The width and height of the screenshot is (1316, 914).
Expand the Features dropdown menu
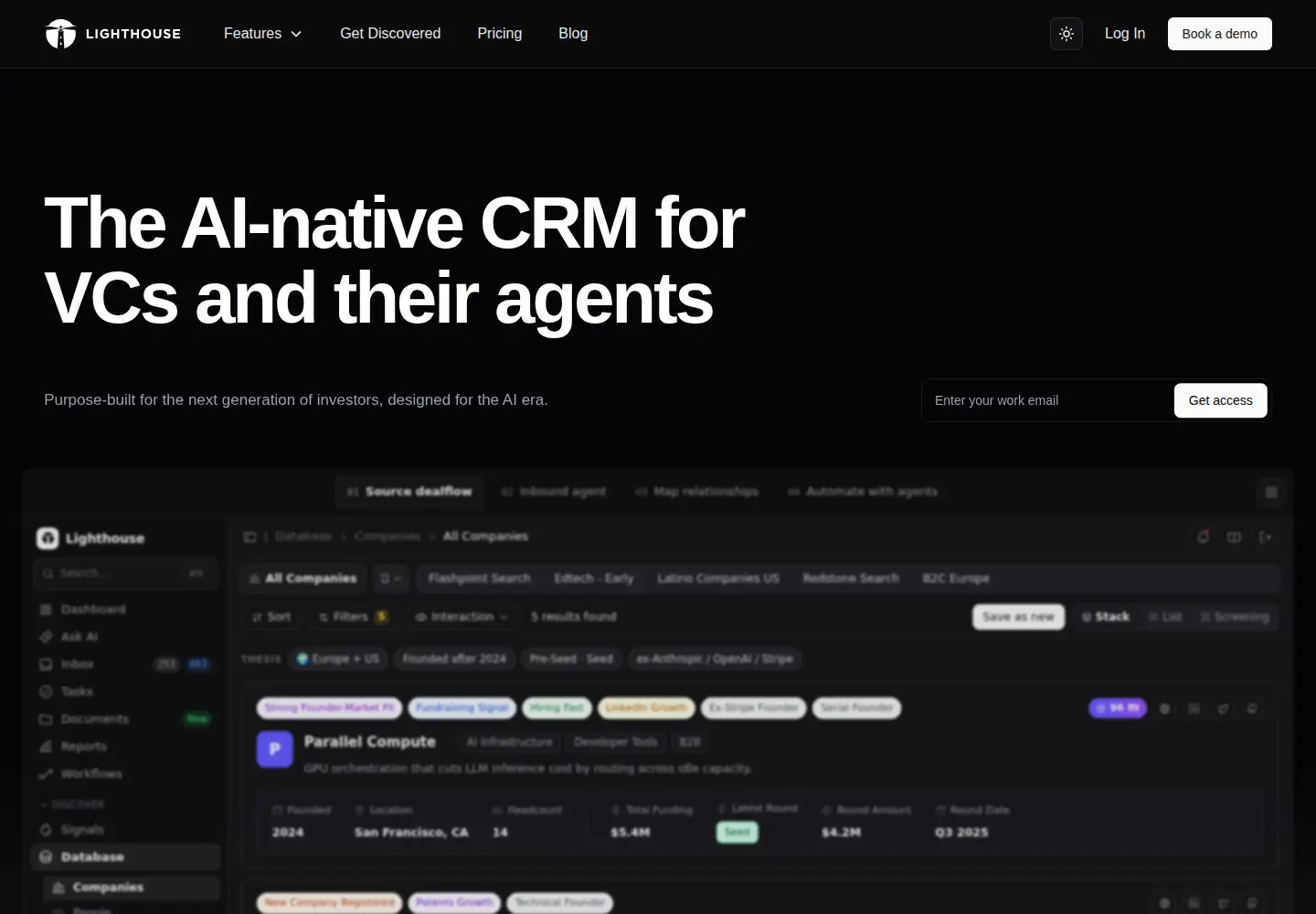pyautogui.click(x=262, y=34)
